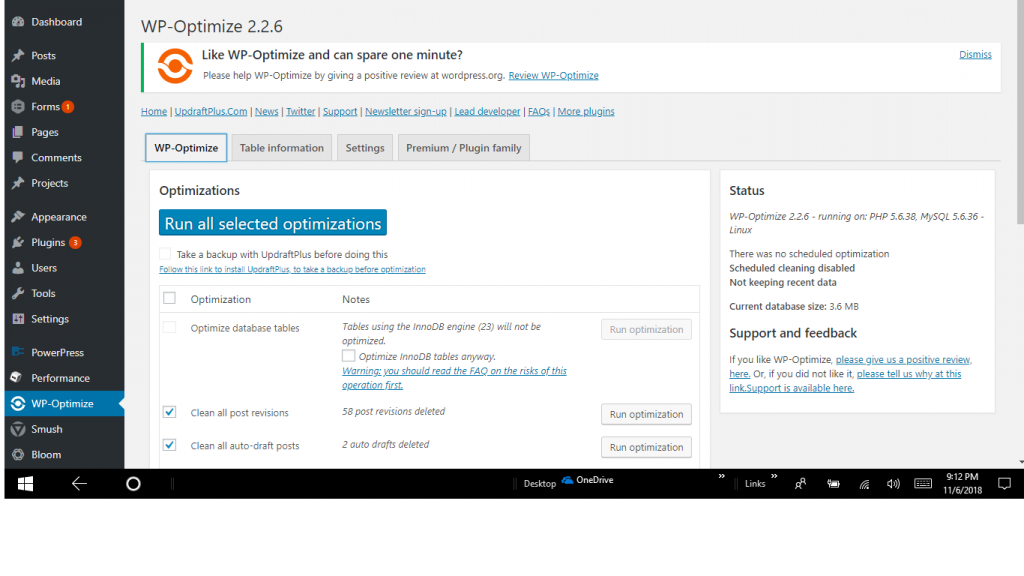Run optimization for auto-draft posts
The image size is (1024, 576).
click(x=647, y=447)
